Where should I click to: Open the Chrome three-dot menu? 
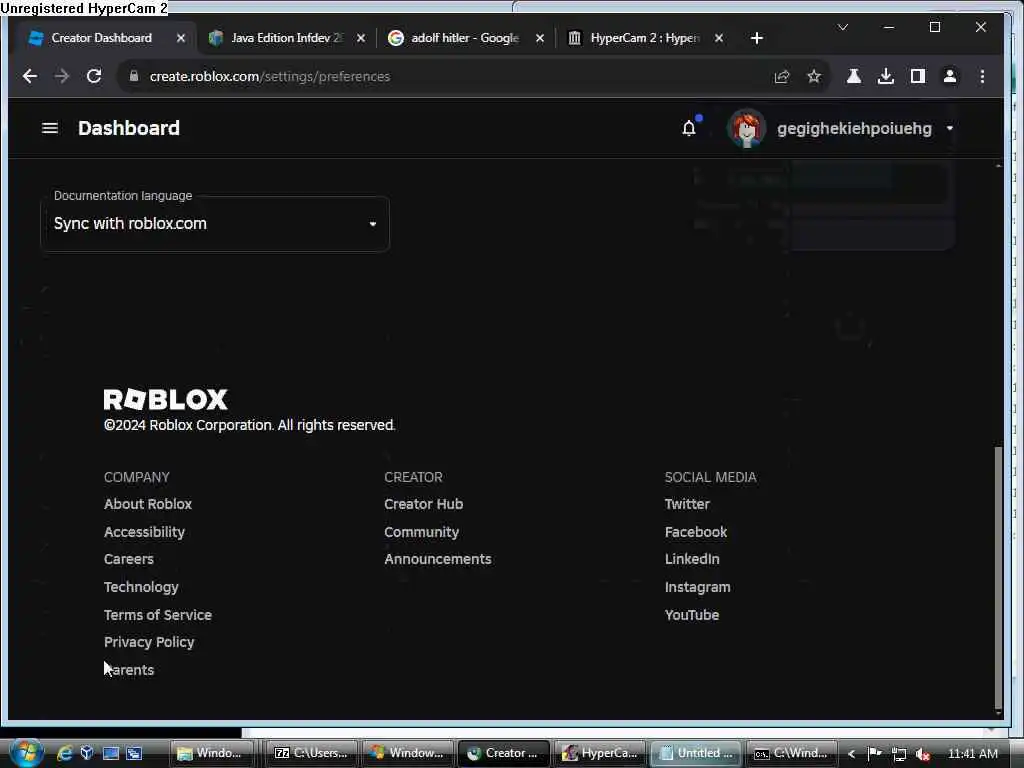[982, 76]
